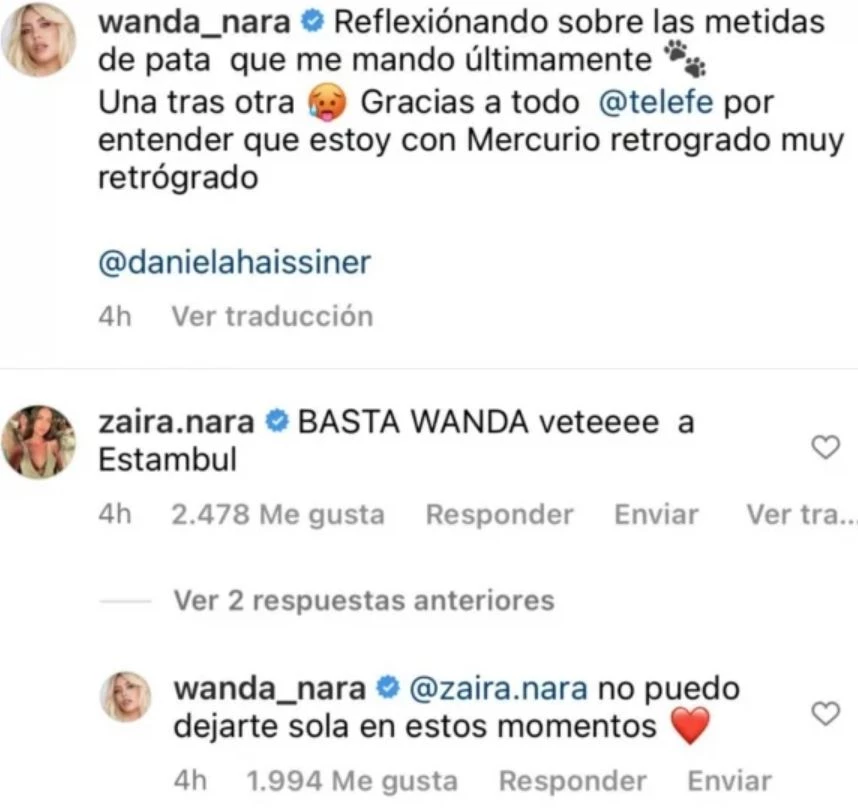
Task: Open zaira.nara's profile picture
Action: [x=37, y=442]
